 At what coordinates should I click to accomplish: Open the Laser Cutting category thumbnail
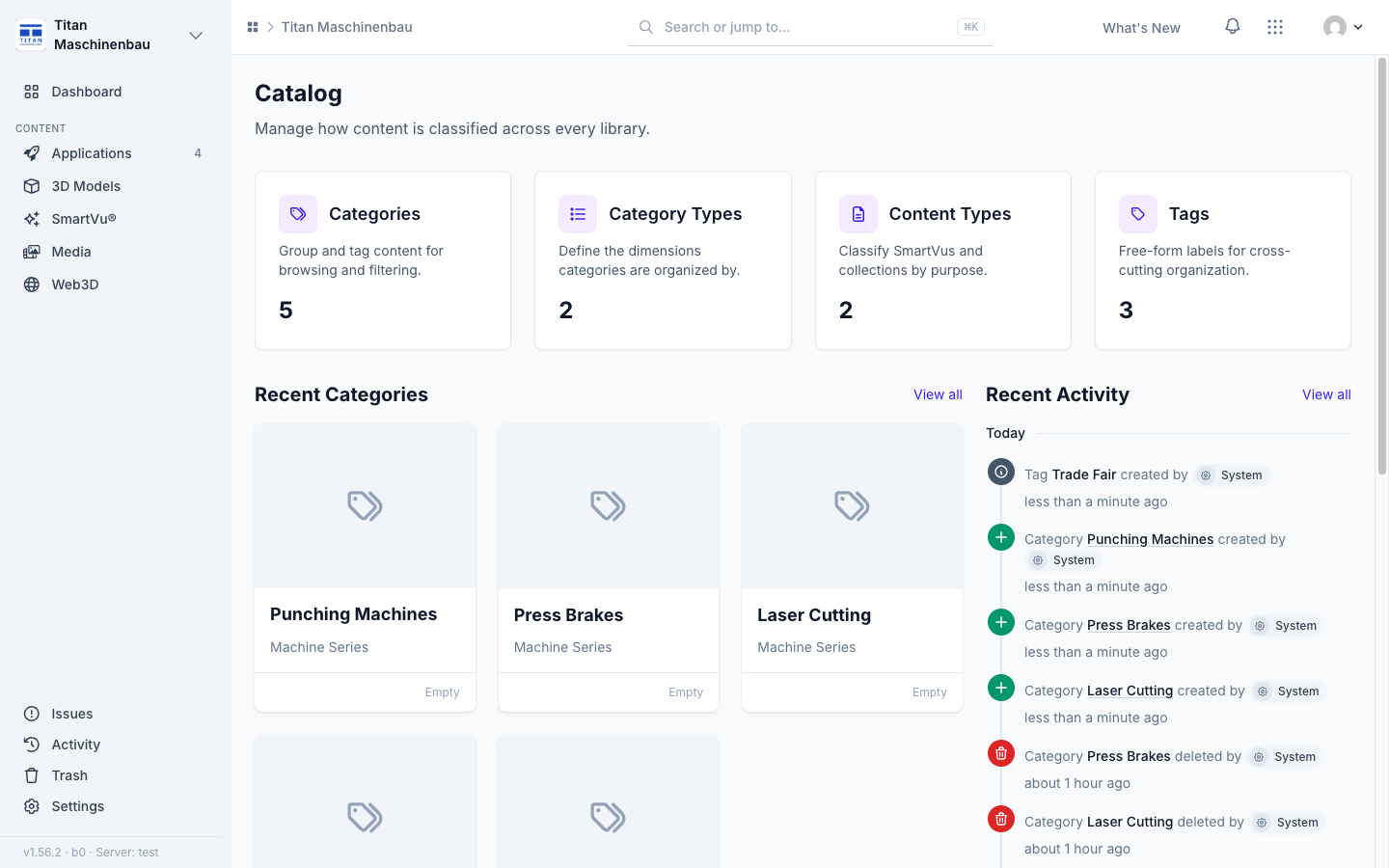click(852, 506)
